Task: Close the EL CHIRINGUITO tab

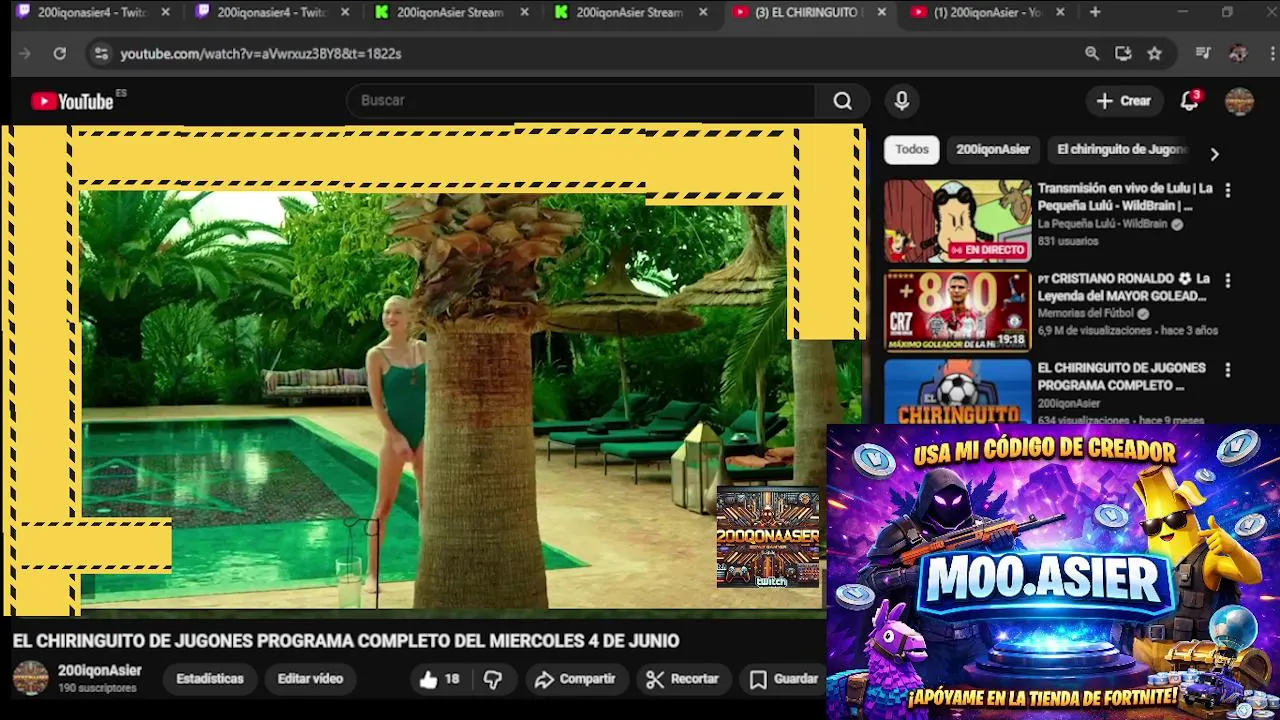Action: pyautogui.click(x=881, y=12)
